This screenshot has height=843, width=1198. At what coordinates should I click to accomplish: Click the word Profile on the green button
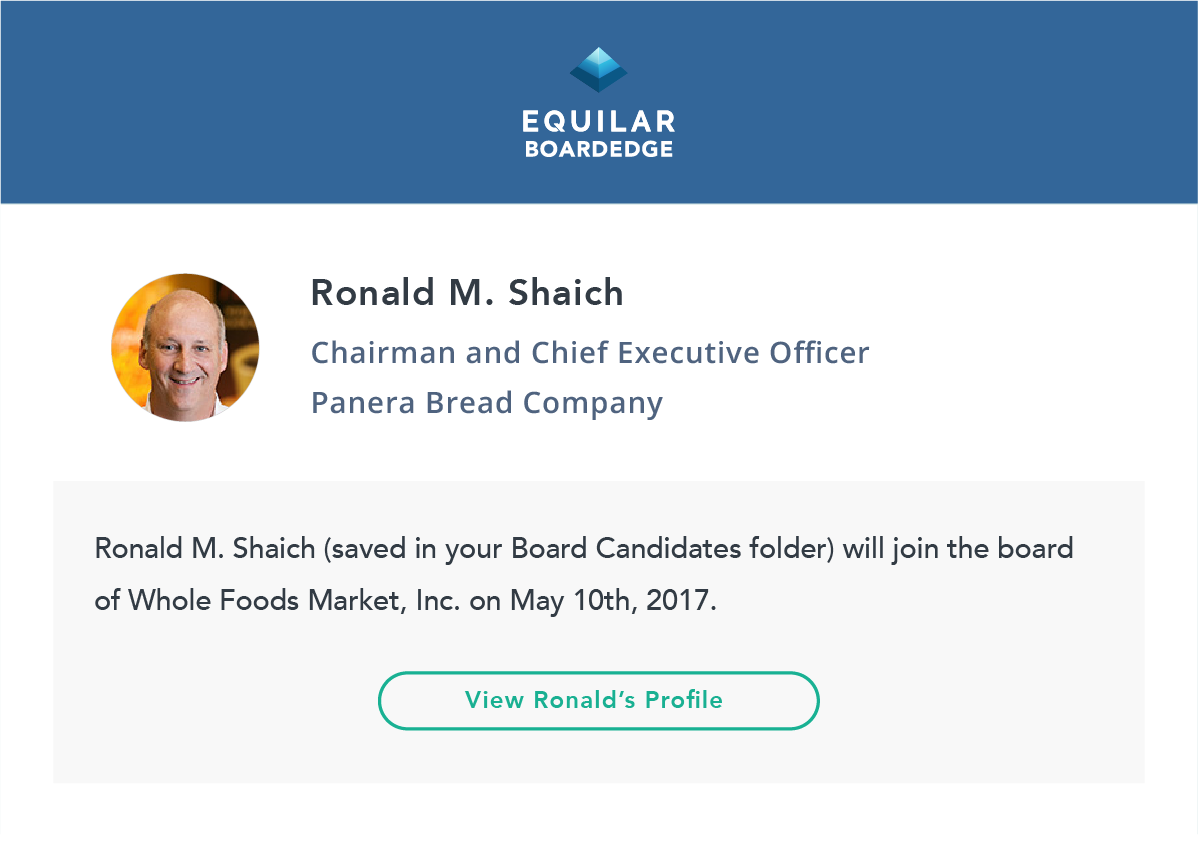pos(684,700)
